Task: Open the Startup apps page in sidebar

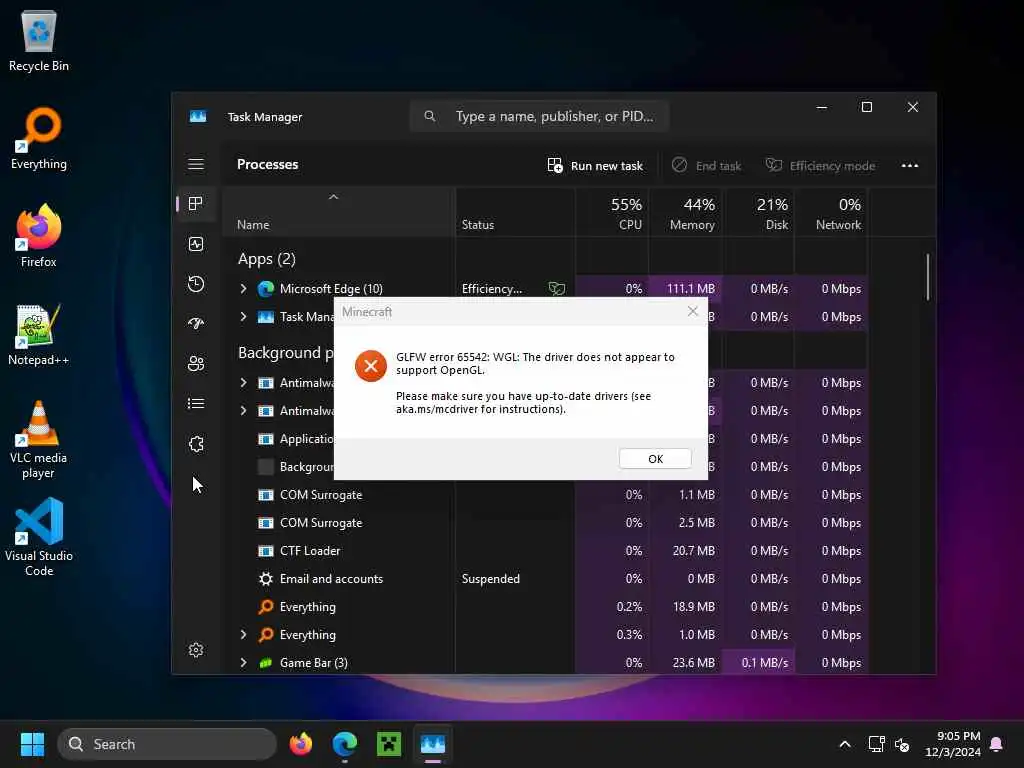Action: point(196,324)
